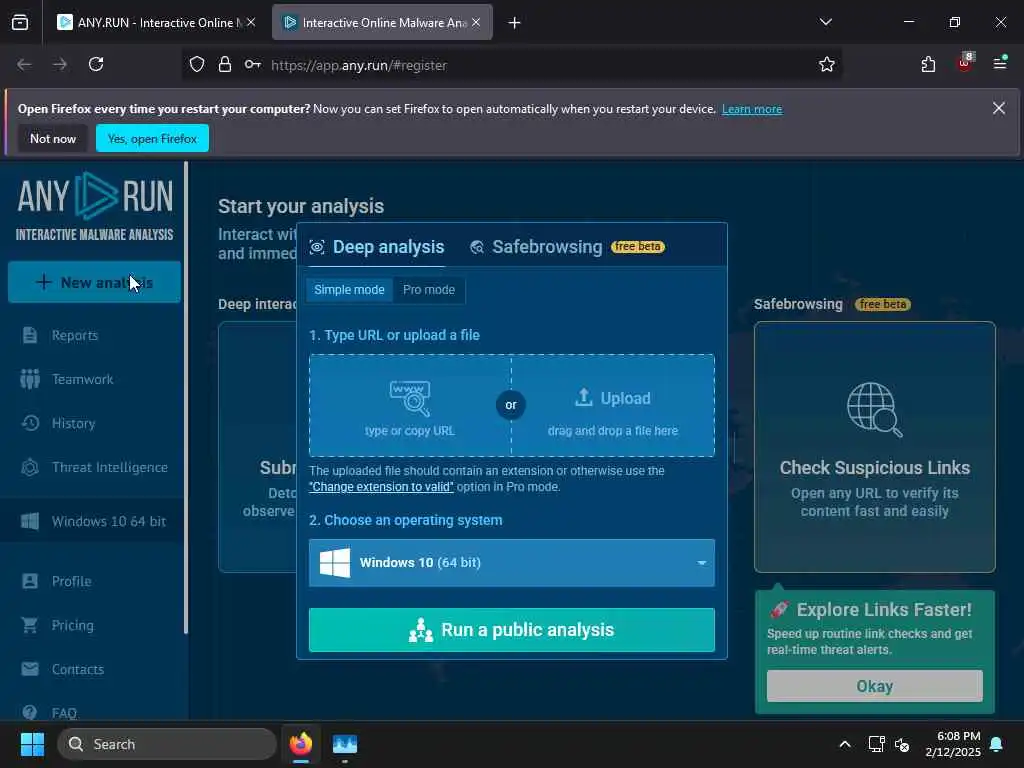Run a public analysis
The image size is (1024, 768).
[x=511, y=630]
